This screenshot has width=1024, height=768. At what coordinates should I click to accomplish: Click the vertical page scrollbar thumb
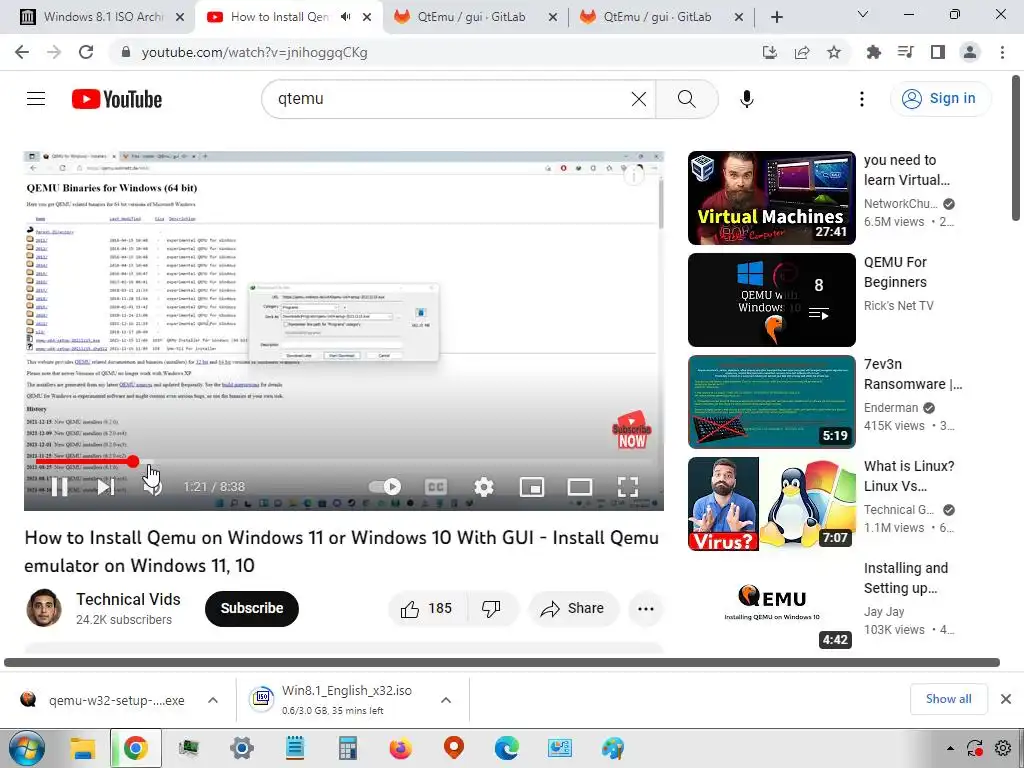(x=1016, y=150)
